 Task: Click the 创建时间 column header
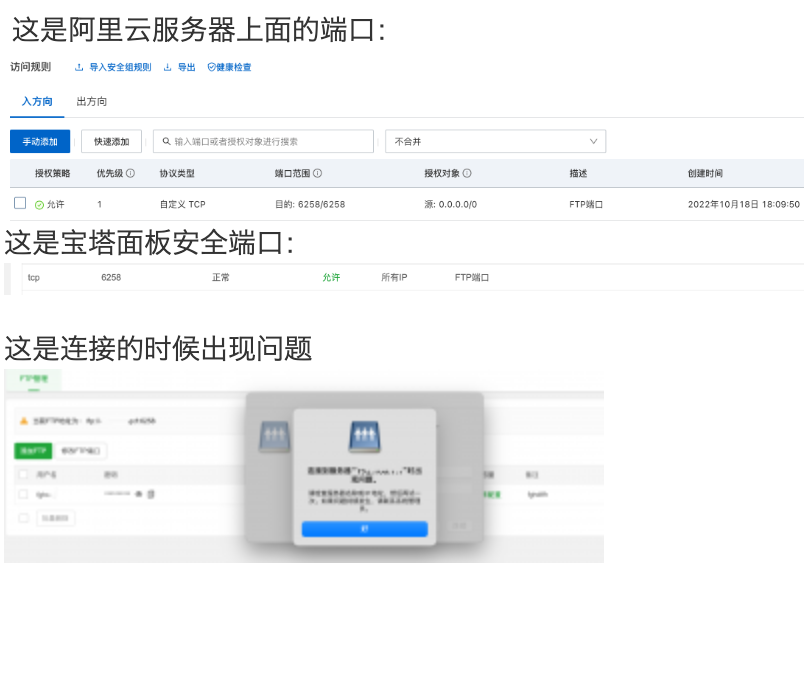click(x=705, y=173)
